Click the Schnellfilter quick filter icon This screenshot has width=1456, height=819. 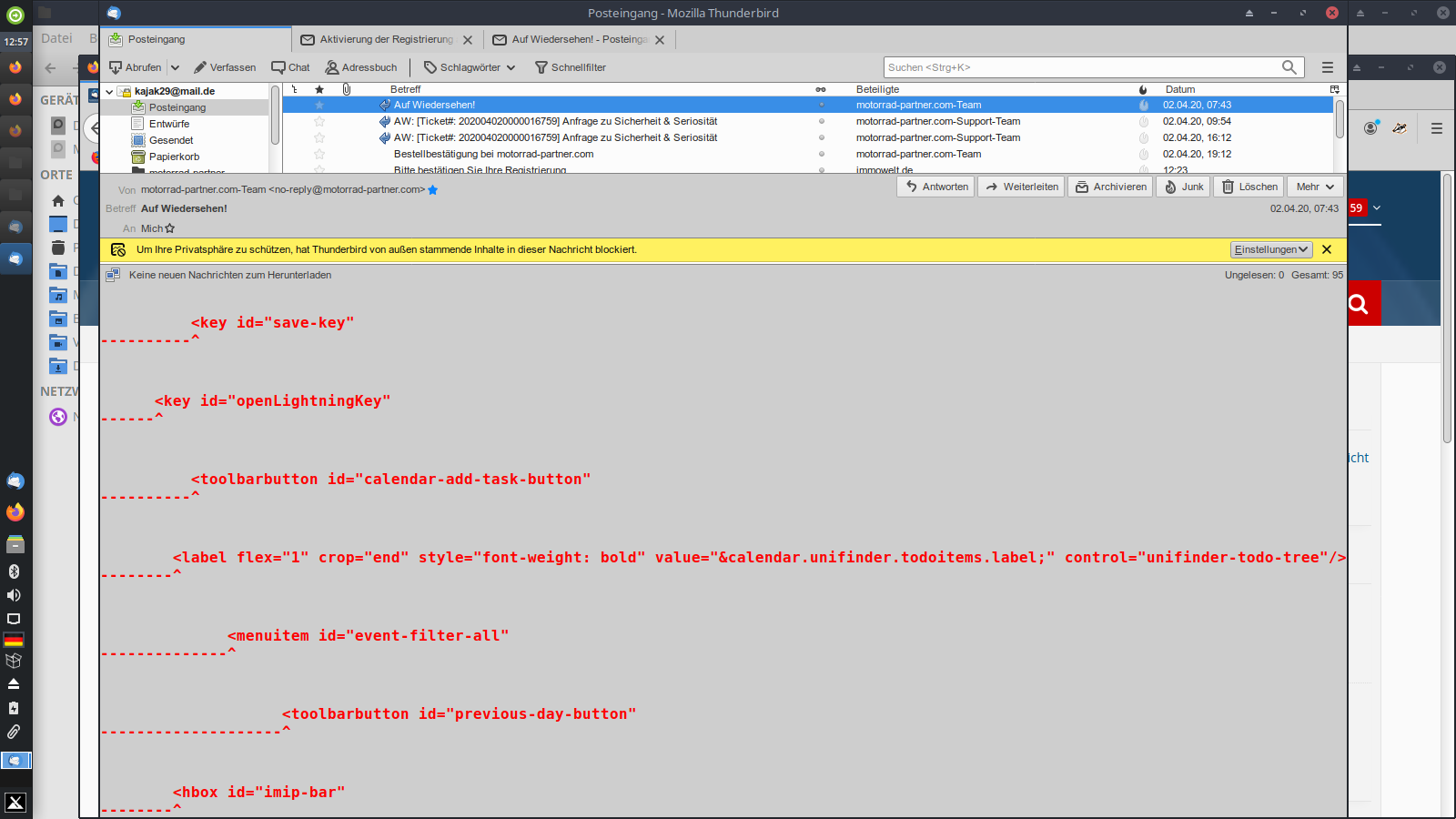(x=541, y=67)
